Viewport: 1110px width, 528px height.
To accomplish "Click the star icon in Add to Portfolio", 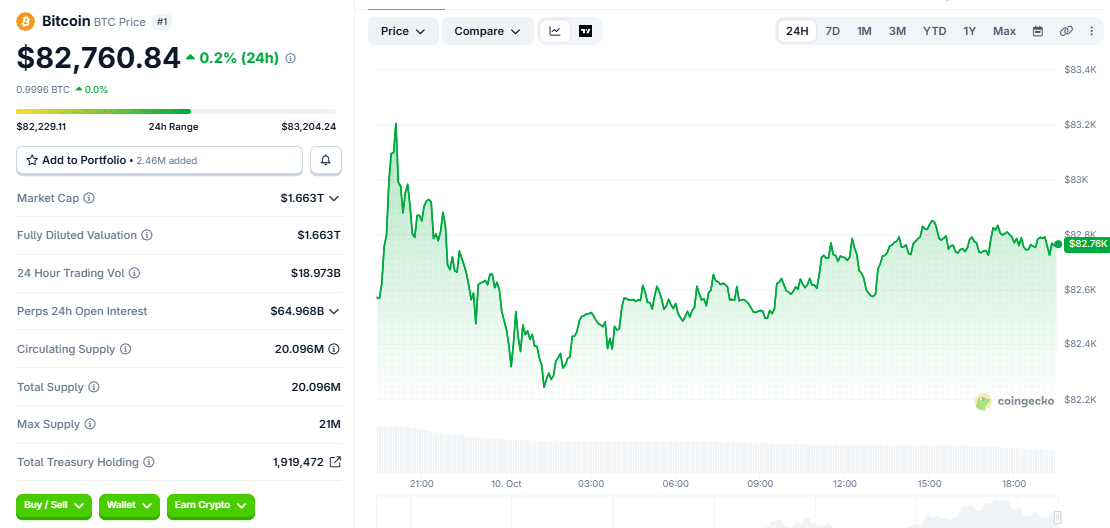I will click(32, 160).
